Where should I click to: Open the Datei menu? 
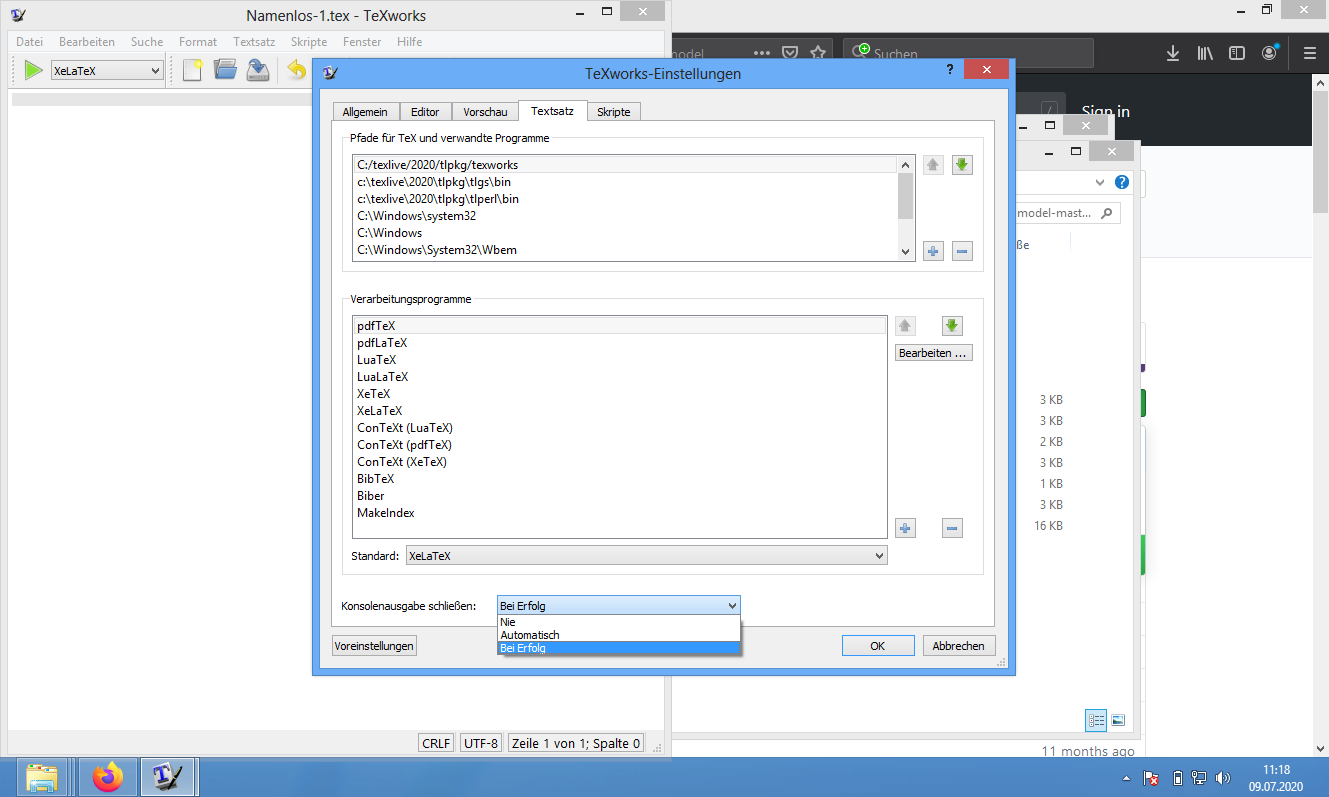[30, 42]
